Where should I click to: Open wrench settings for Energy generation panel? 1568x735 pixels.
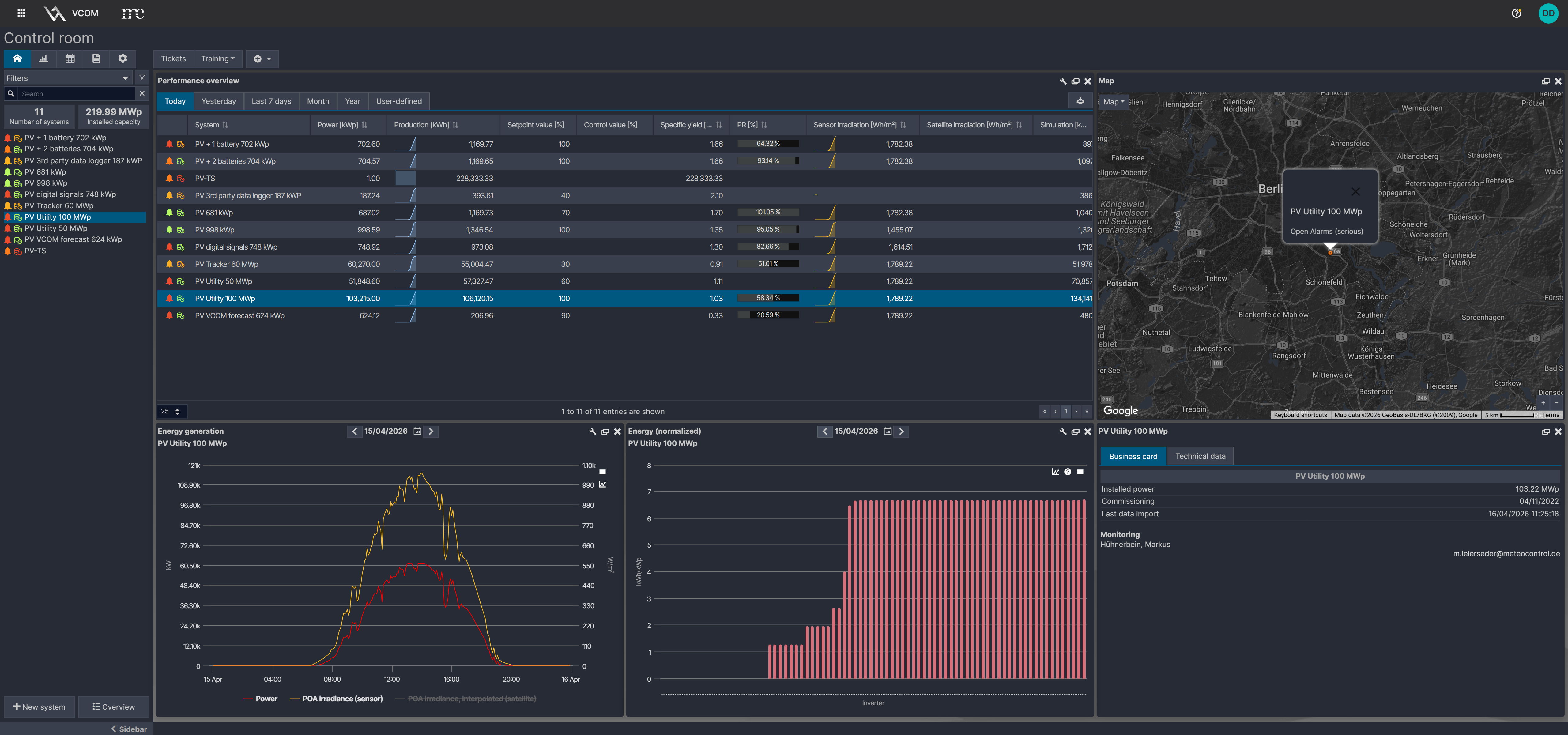tap(592, 432)
